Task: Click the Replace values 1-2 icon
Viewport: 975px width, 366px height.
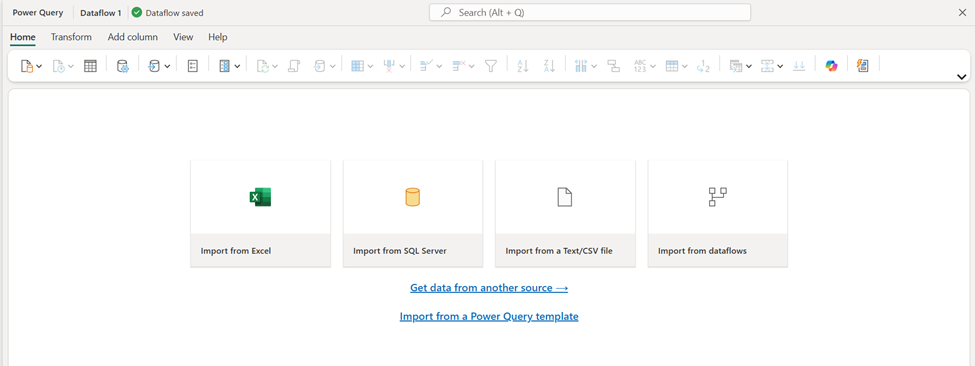Action: click(703, 66)
